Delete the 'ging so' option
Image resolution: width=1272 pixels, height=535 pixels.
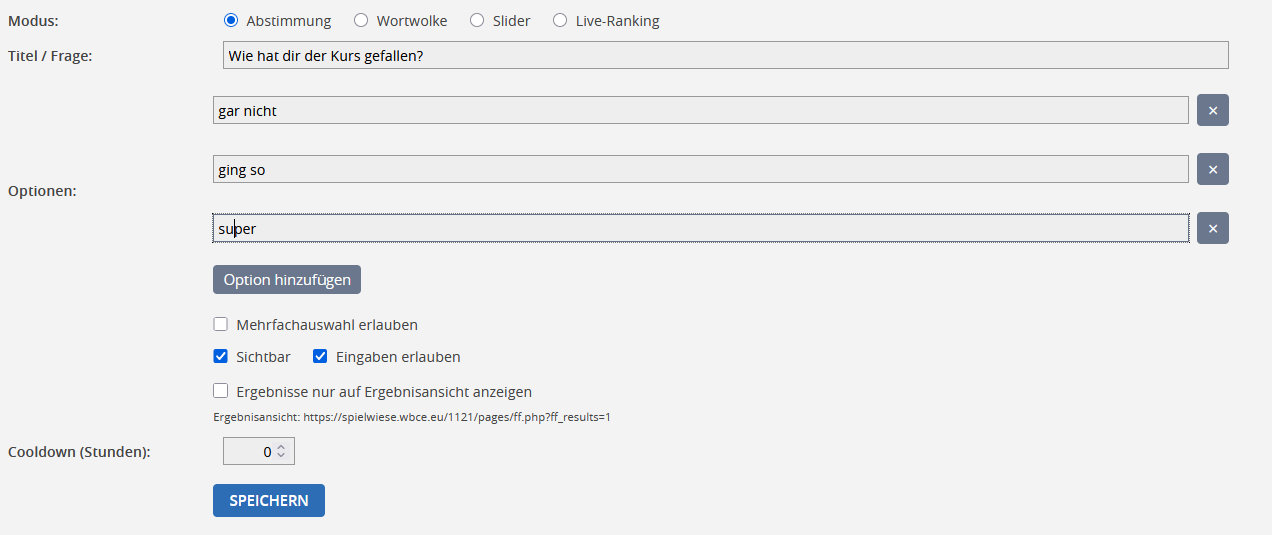[1212, 170]
